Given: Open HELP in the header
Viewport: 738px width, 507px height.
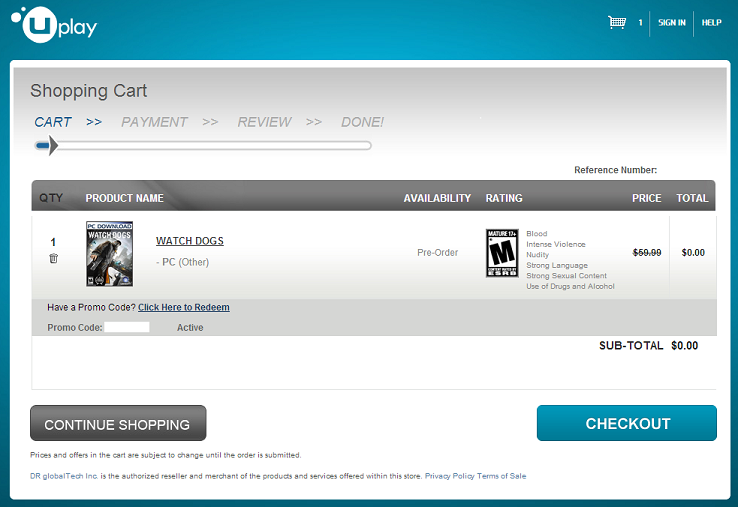Looking at the screenshot, I should click(x=711, y=23).
